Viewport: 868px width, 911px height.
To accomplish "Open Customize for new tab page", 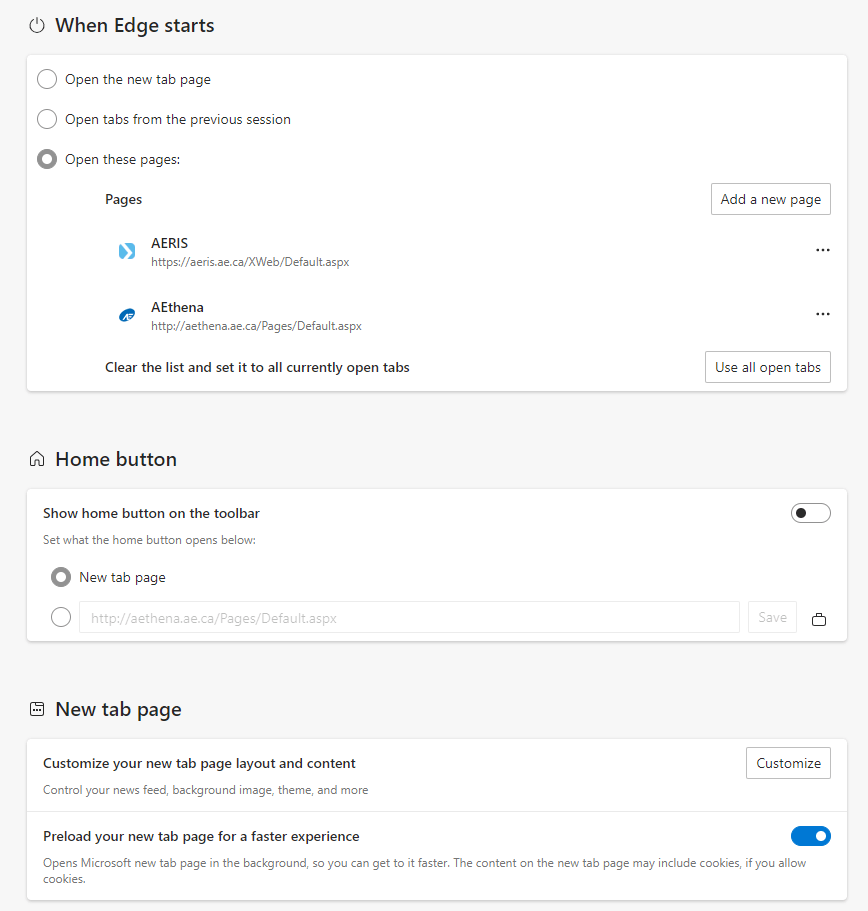I will tap(788, 763).
